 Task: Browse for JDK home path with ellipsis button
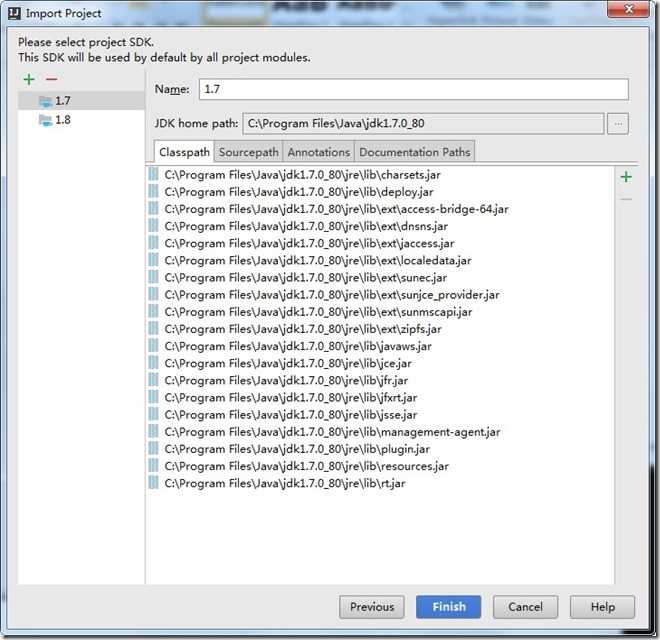click(x=617, y=124)
